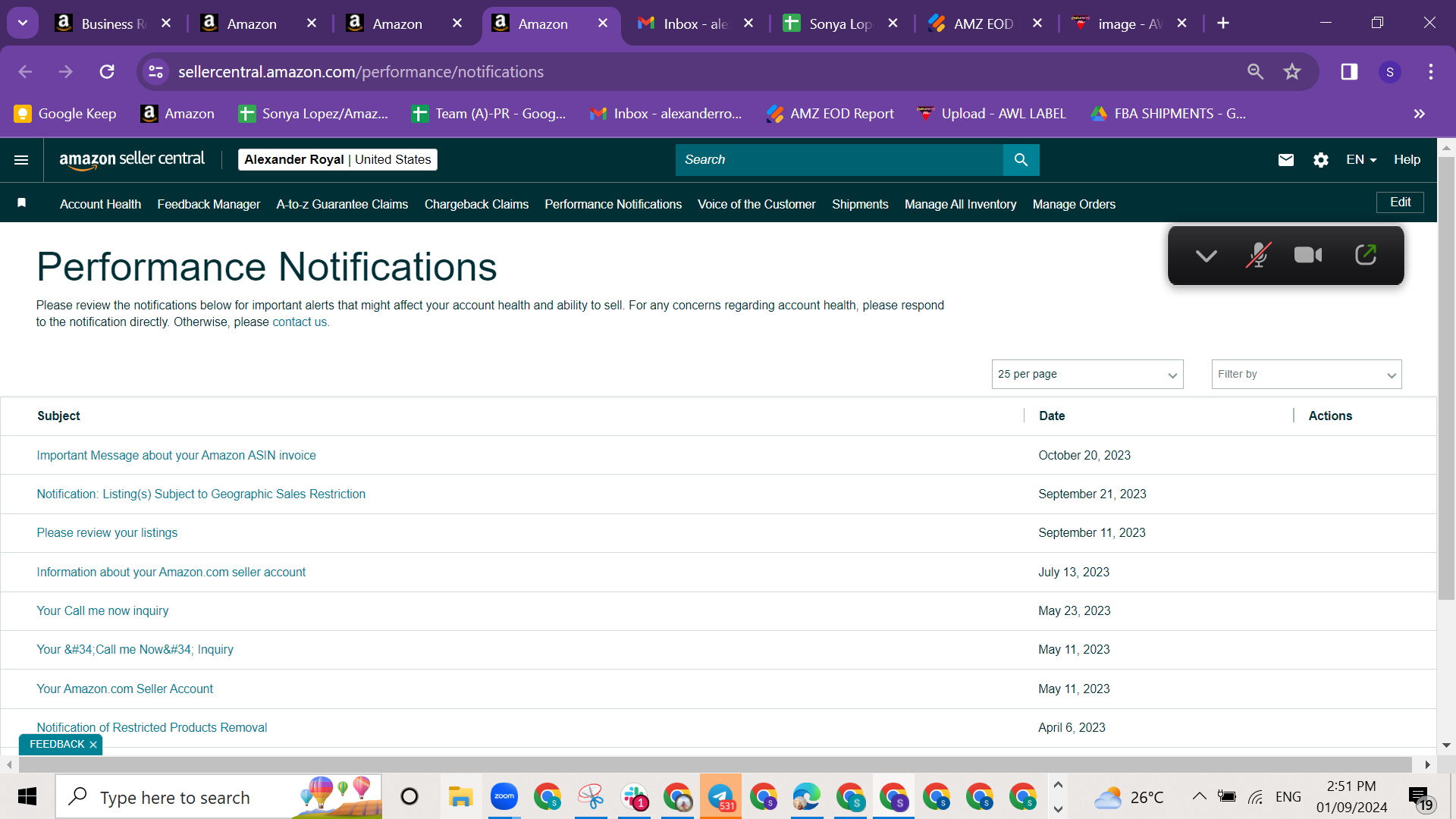This screenshot has width=1456, height=819.
Task: Click the vertical page scrollbar
Action: coord(1446,379)
